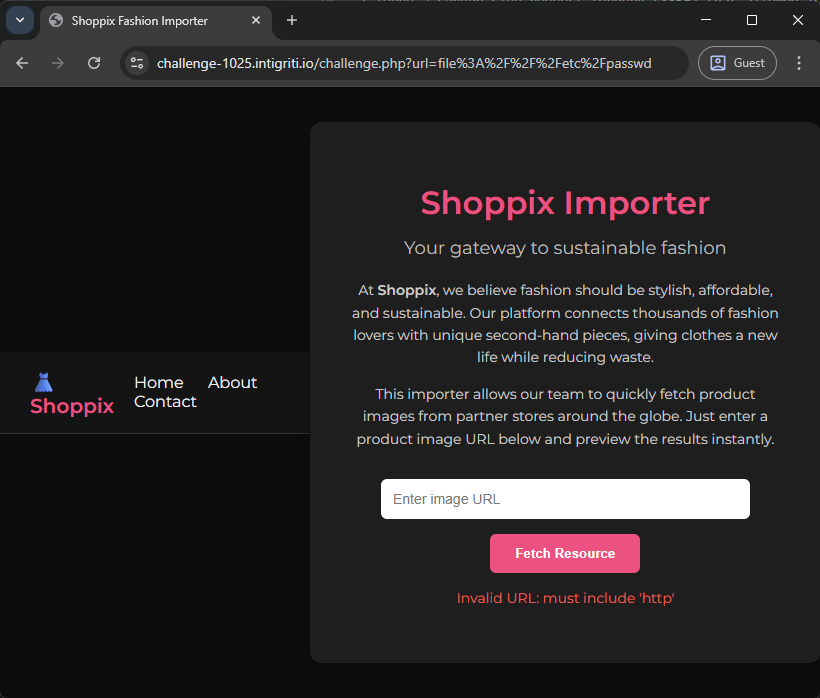
Task: Click the Shoppix brand name text
Action: click(x=72, y=406)
